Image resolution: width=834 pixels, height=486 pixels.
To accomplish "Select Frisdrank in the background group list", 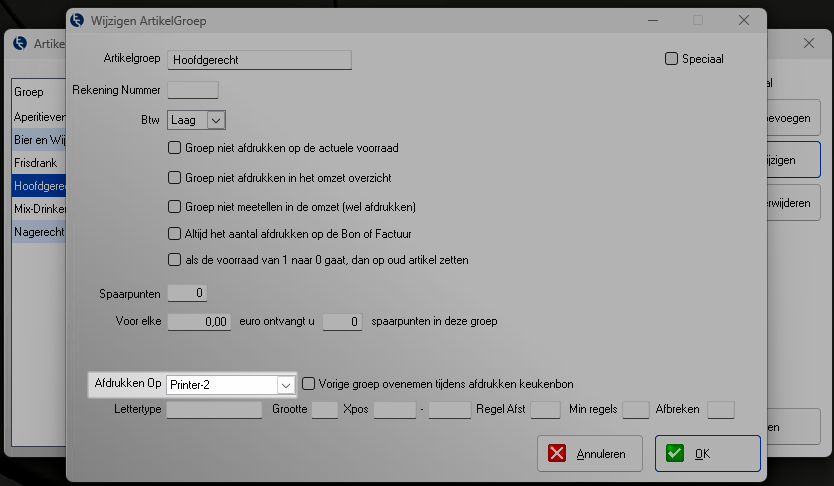I will (x=35, y=162).
